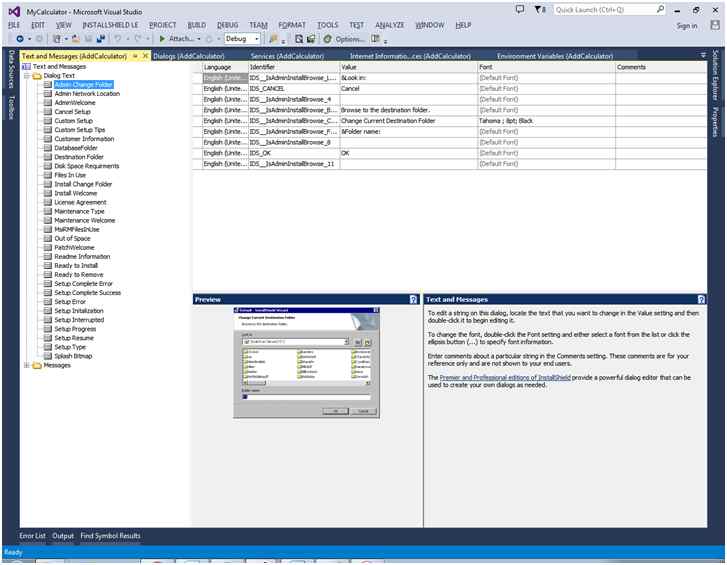Open the Attach button dropdown arrow
Screen dimensions: 727x565
pyautogui.click(x=199, y=39)
